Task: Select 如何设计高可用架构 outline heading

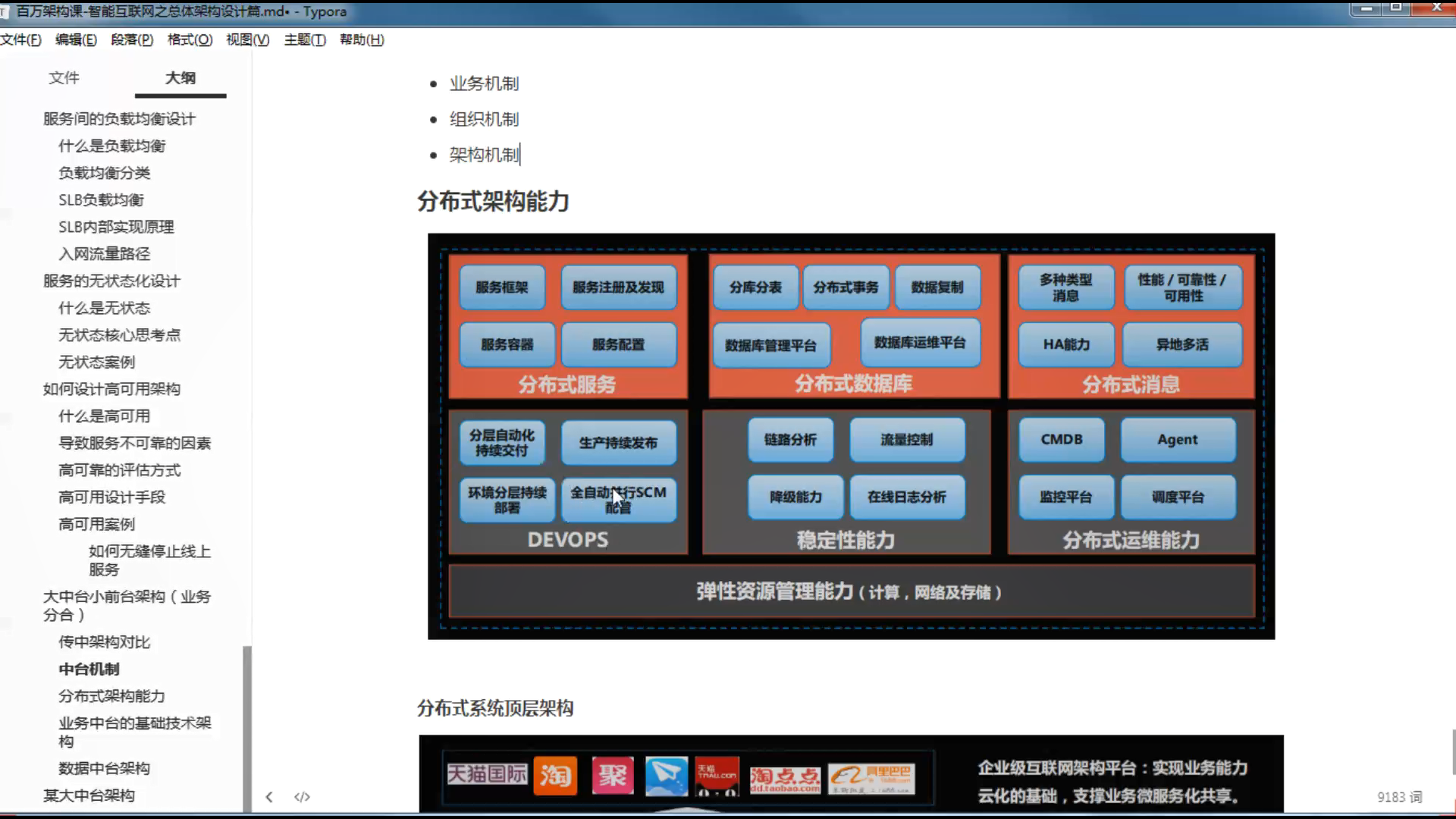Action: click(x=111, y=389)
